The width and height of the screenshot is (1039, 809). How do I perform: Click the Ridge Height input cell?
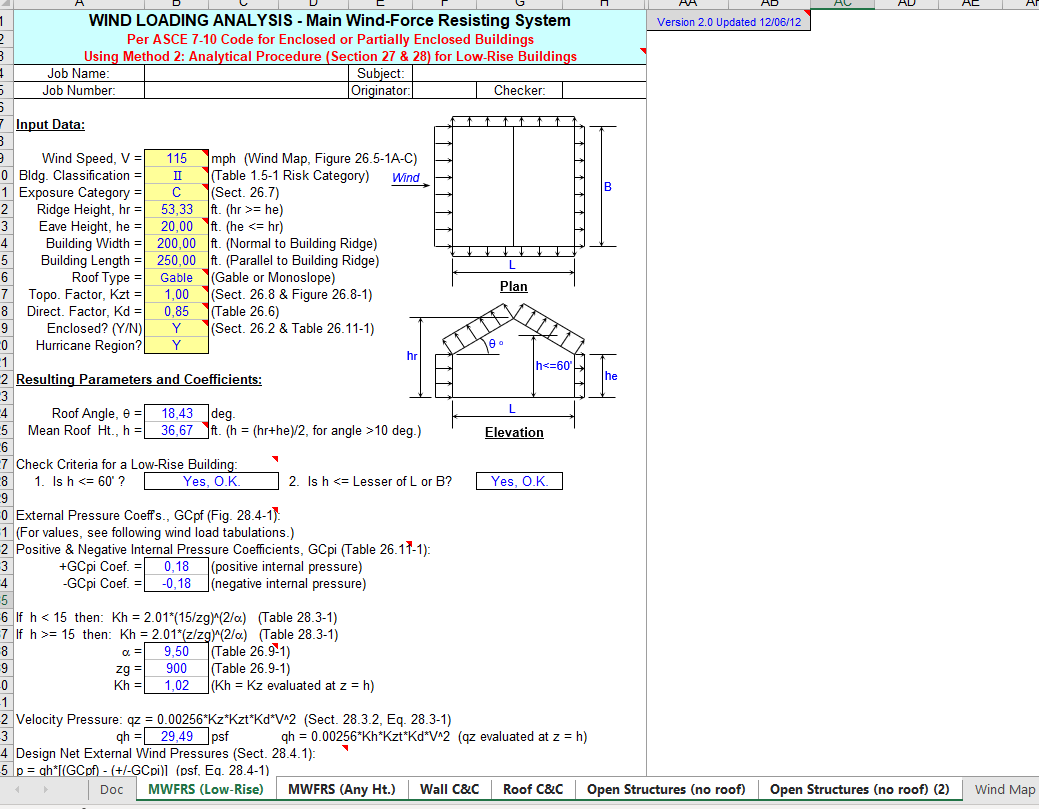176,209
